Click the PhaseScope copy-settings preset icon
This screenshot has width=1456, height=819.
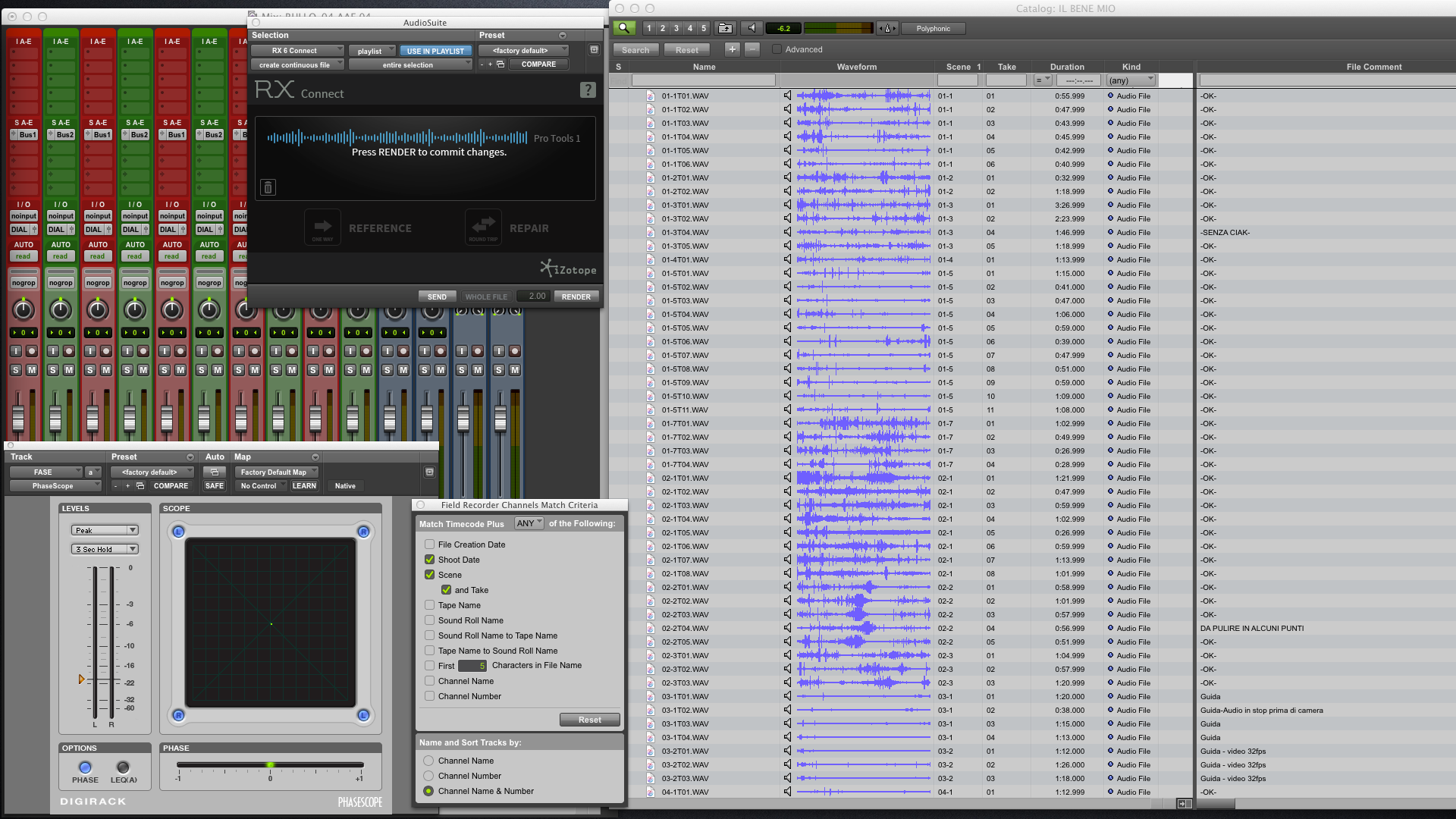[140, 486]
